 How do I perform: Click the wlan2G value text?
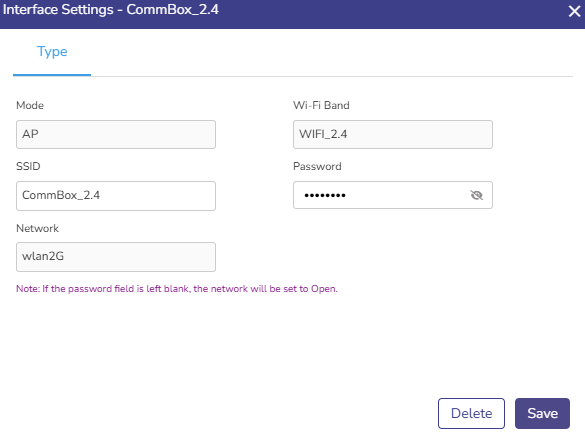coord(43,256)
